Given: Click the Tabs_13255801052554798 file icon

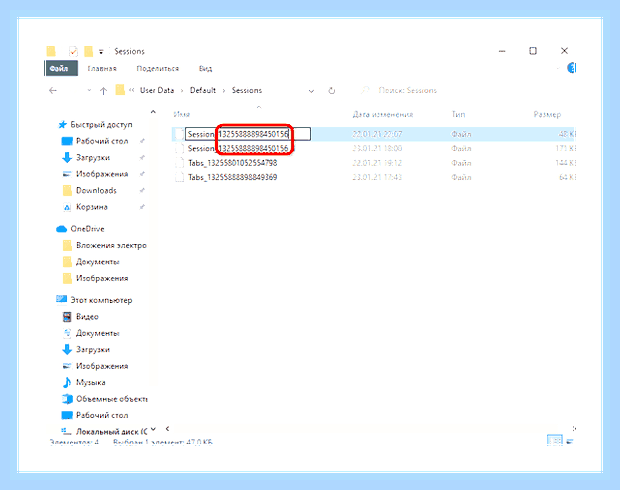Looking at the screenshot, I should point(180,163).
